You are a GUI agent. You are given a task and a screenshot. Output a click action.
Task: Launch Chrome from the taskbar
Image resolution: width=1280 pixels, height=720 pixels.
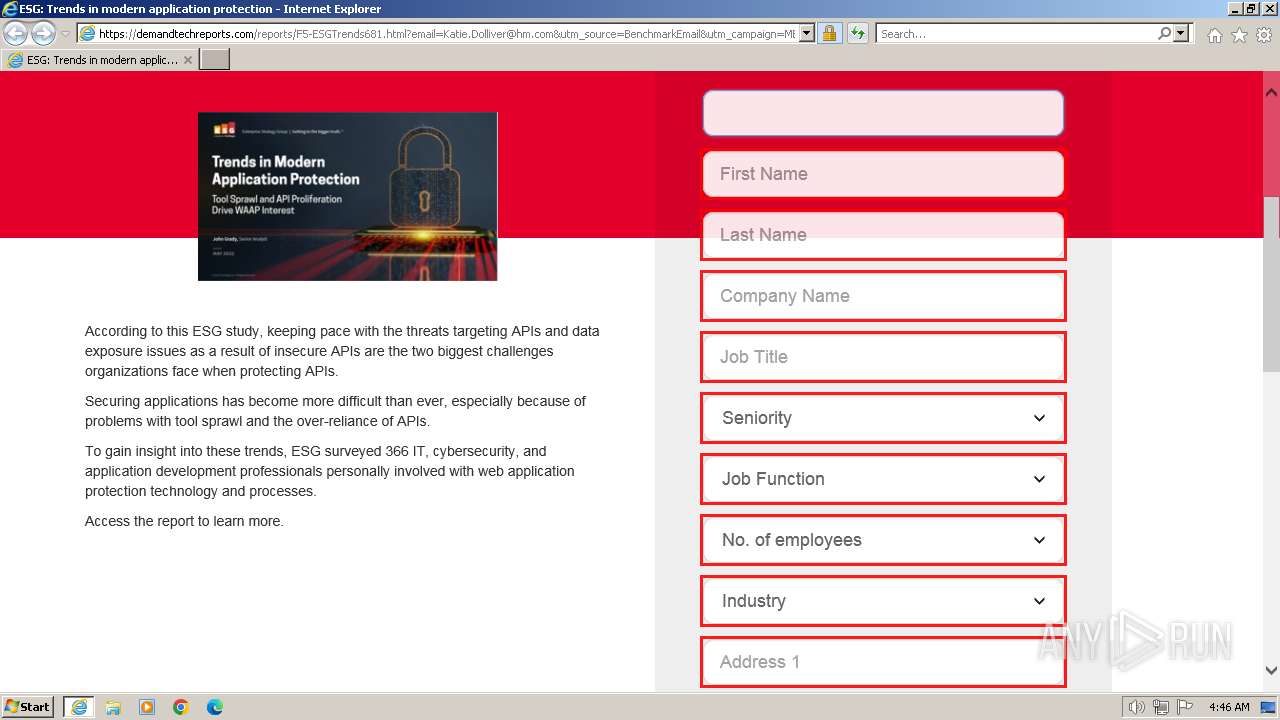181,707
